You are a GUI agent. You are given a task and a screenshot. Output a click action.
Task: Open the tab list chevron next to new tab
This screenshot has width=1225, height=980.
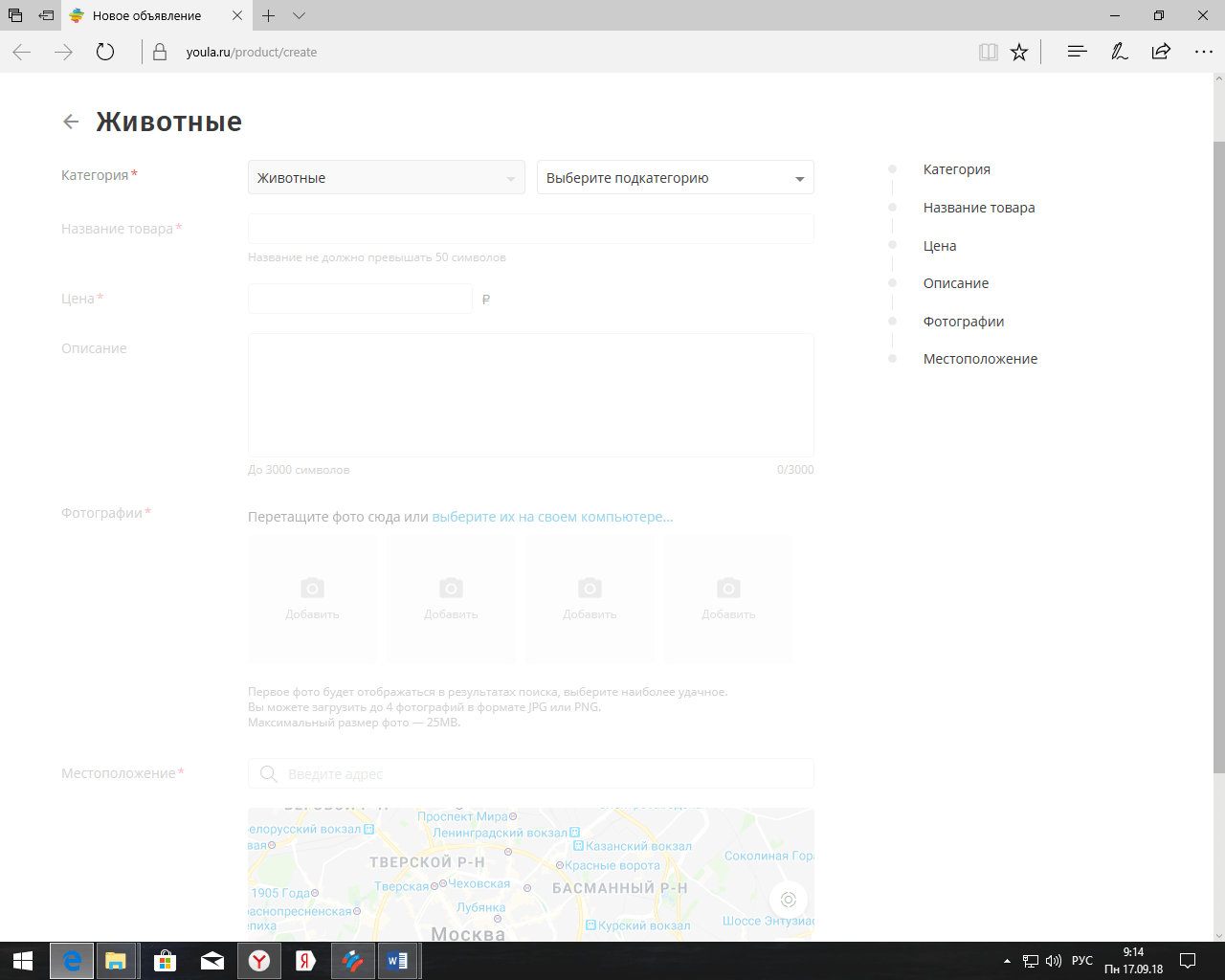[299, 16]
